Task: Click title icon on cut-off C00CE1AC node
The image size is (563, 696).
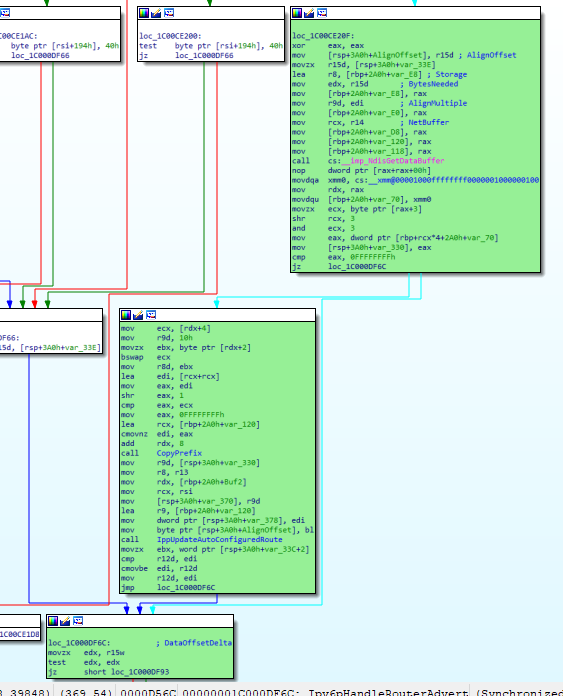Action: pyautogui.click(x=5, y=13)
